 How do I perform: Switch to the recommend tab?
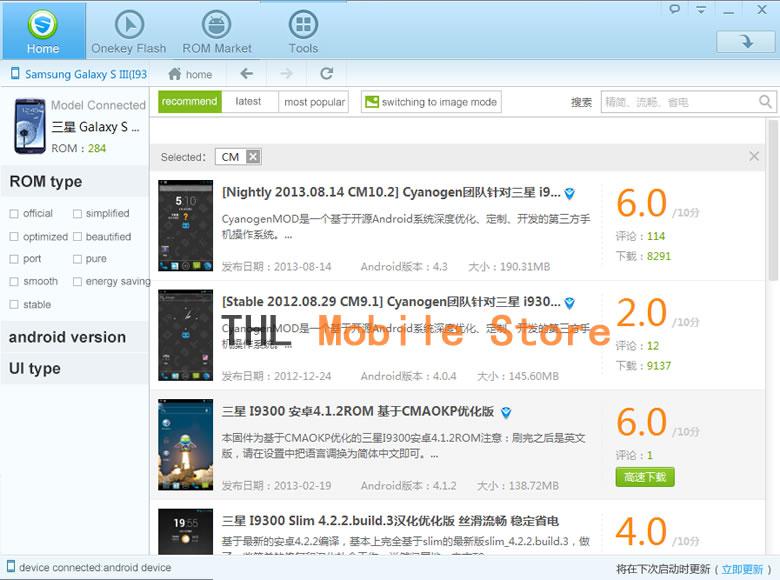(190, 101)
